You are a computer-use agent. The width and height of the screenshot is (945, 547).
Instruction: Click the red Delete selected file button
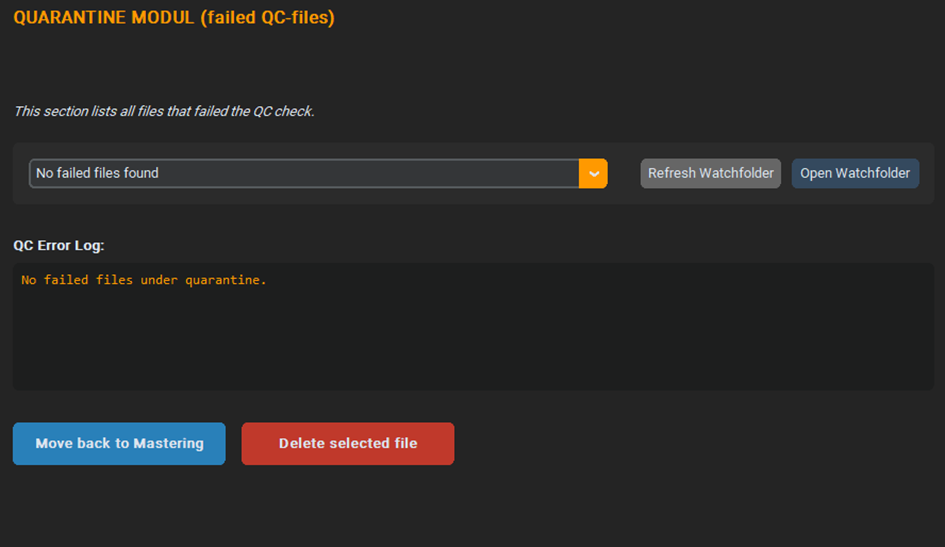[x=348, y=443]
